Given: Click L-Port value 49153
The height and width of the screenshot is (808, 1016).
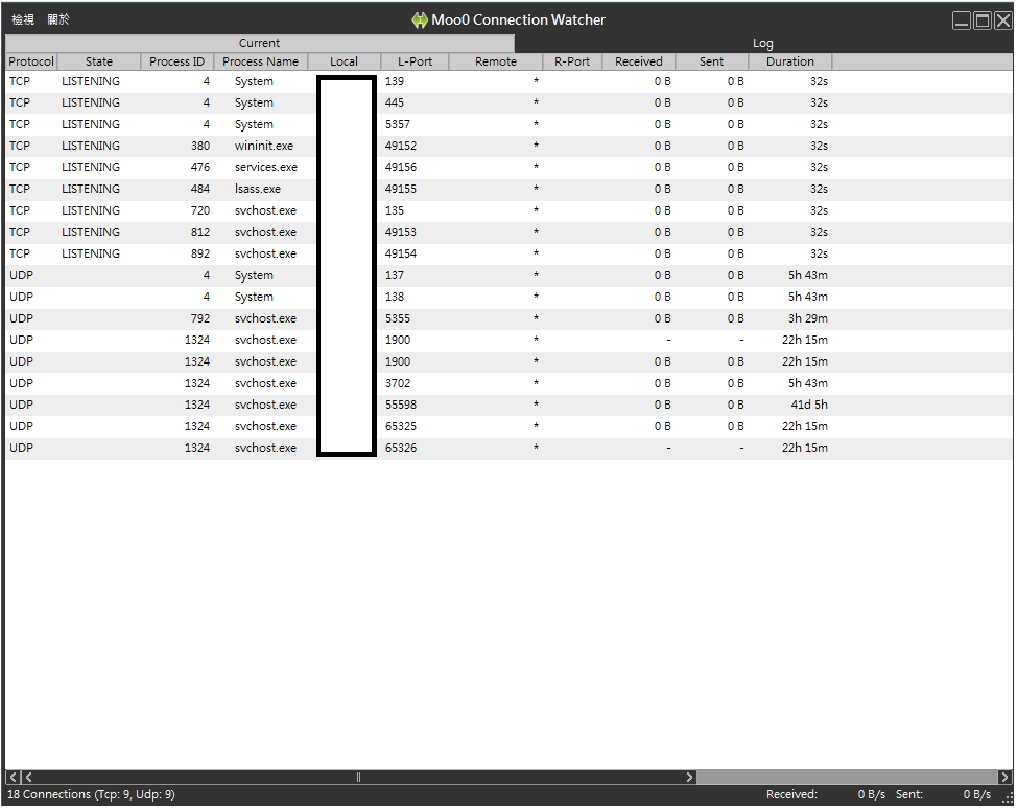Looking at the screenshot, I should [x=400, y=232].
